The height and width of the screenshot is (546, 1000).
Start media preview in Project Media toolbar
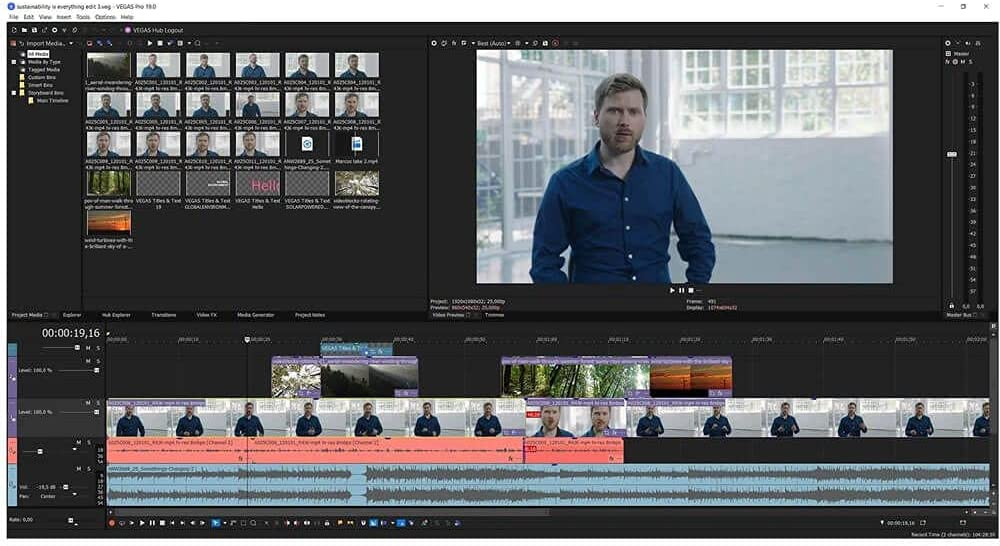150,43
